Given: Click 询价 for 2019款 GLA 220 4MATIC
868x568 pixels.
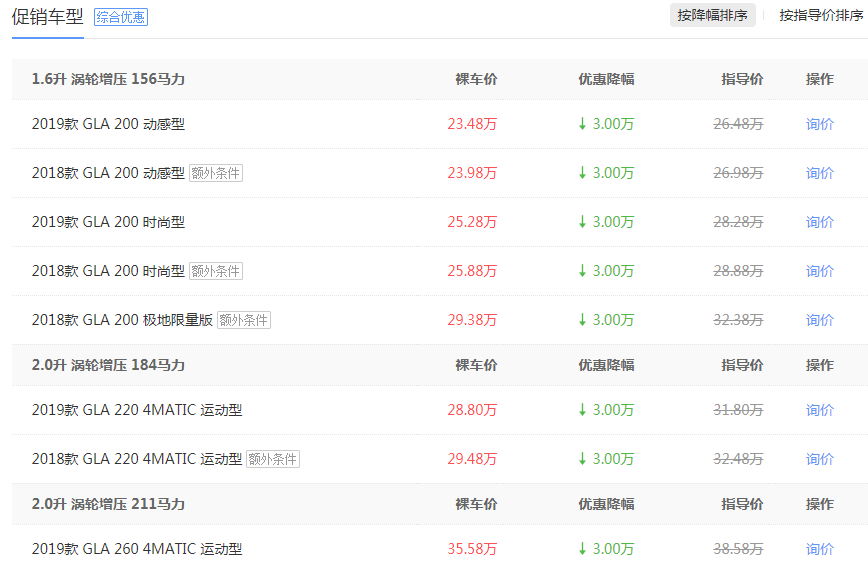Looking at the screenshot, I should coord(820,410).
